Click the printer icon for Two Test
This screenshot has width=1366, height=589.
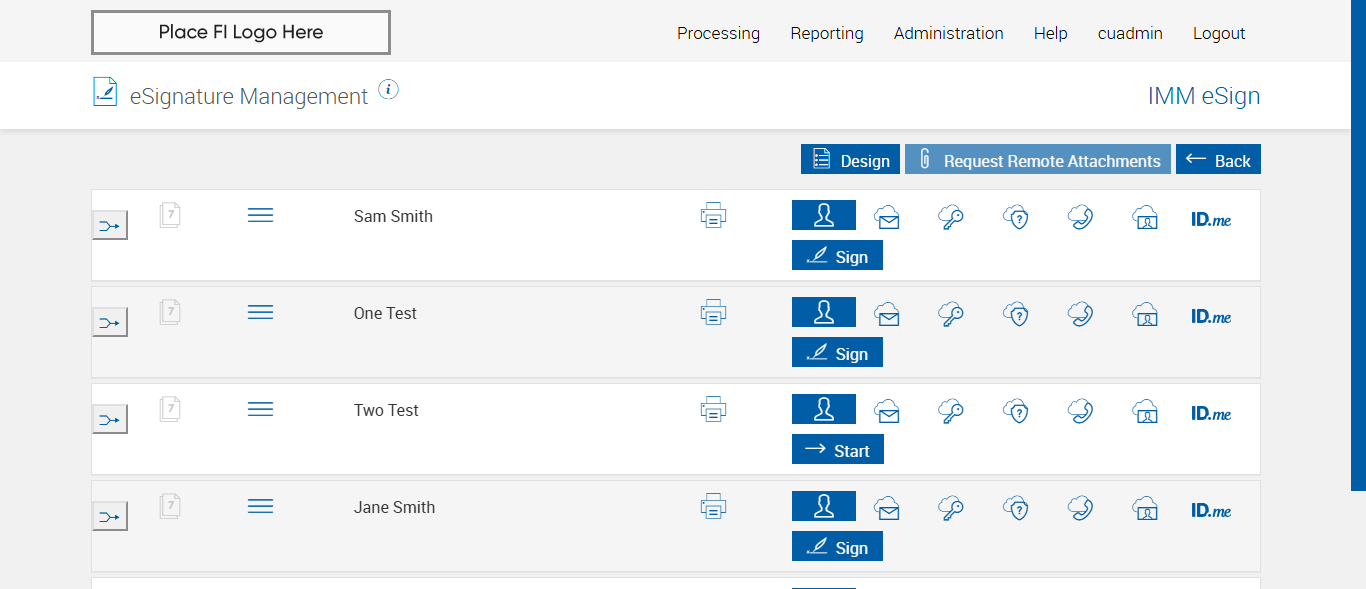713,409
